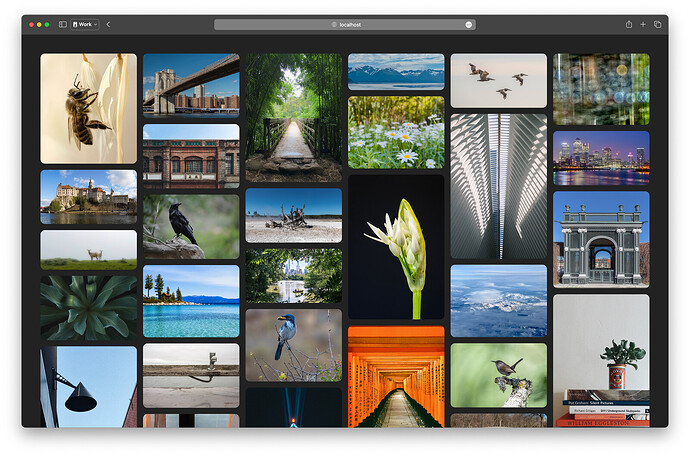View the turquoise lake beach photo
This screenshot has height=455, width=690.
click(x=191, y=301)
